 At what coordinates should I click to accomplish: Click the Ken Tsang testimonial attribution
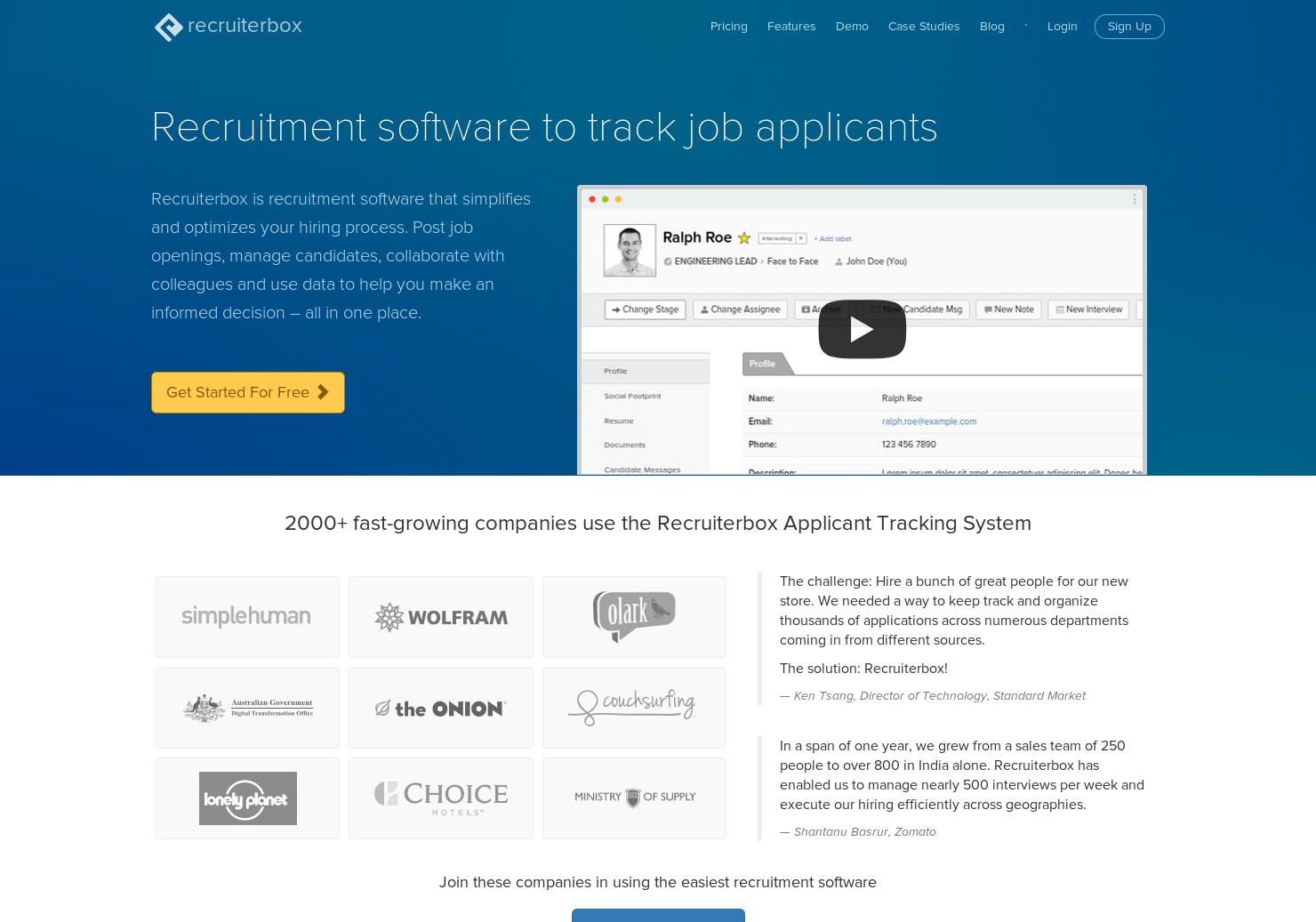pyautogui.click(x=933, y=695)
